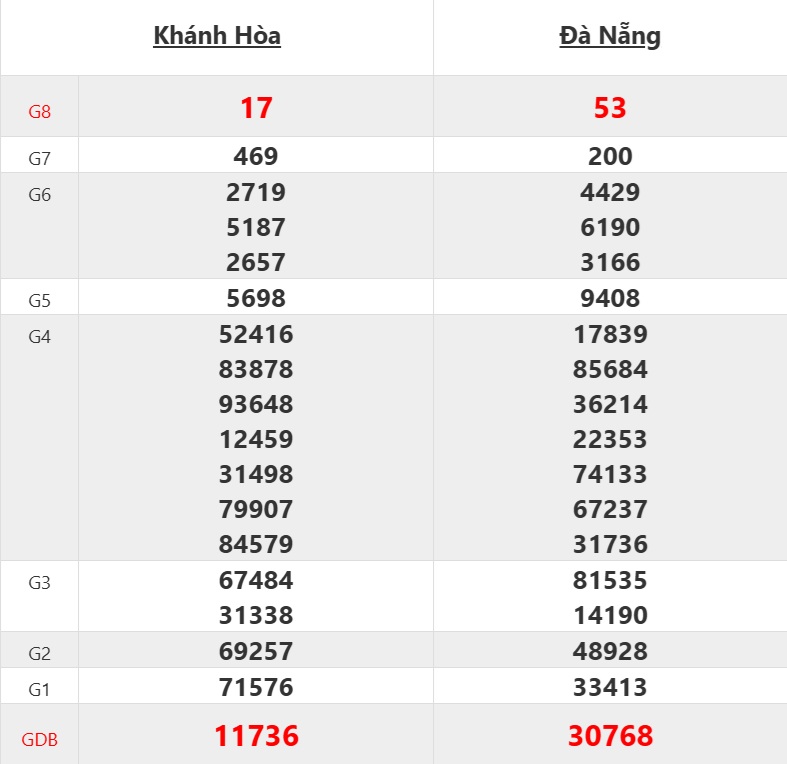Click Đà Nẵng G8 result 53
Viewport: 787px width, 764px height.
[610, 108]
